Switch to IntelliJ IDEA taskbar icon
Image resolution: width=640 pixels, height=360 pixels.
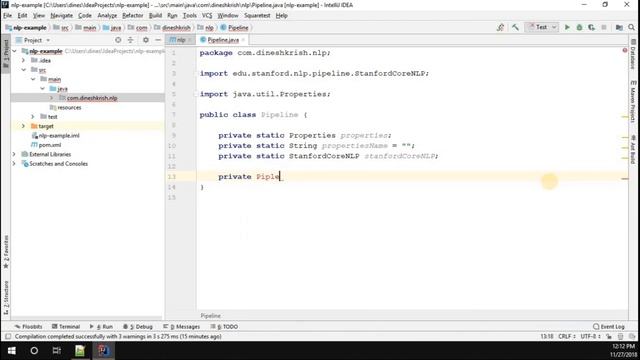103,351
